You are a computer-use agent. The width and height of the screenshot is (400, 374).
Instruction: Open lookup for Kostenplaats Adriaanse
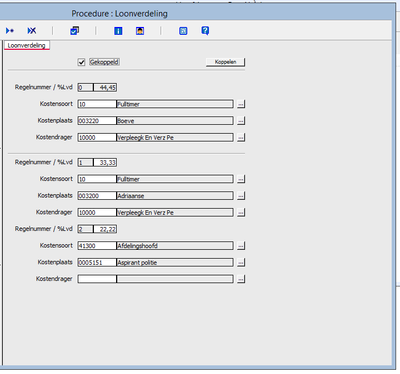tap(241, 196)
